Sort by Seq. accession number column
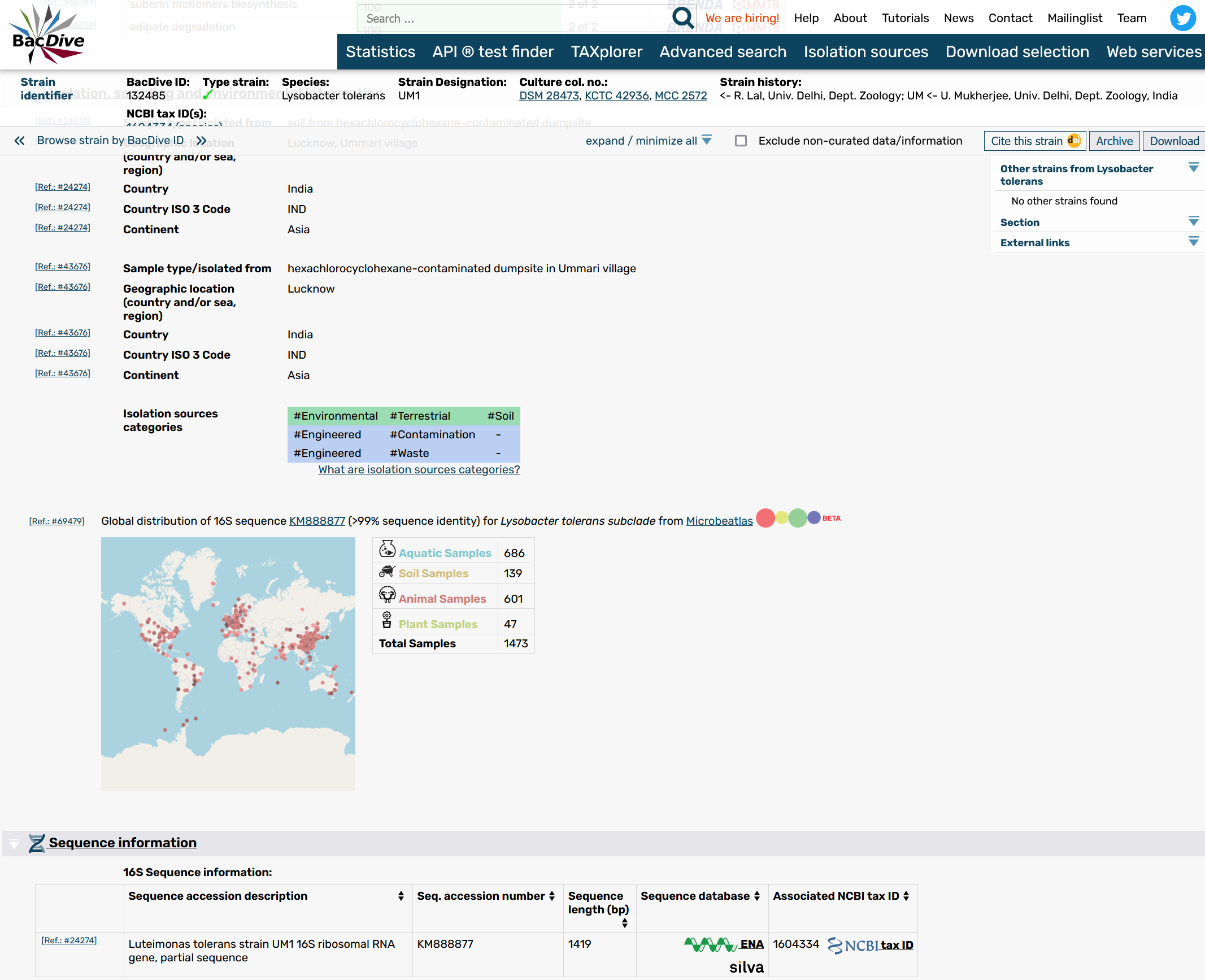The height and width of the screenshot is (980, 1205). pyautogui.click(x=552, y=896)
